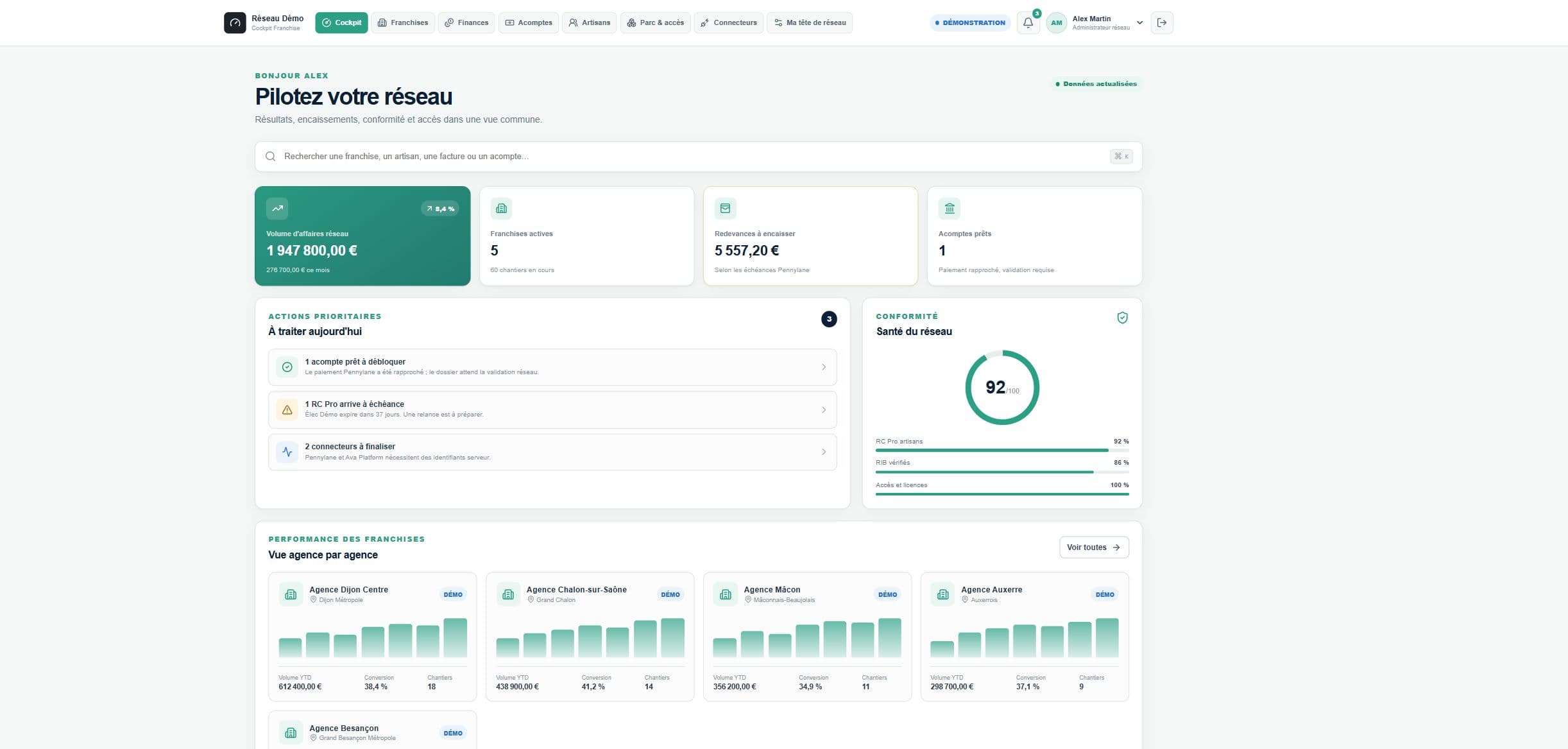Click the DÉMONSTRATION badge
Image resolution: width=1568 pixels, height=749 pixels.
[x=970, y=22]
